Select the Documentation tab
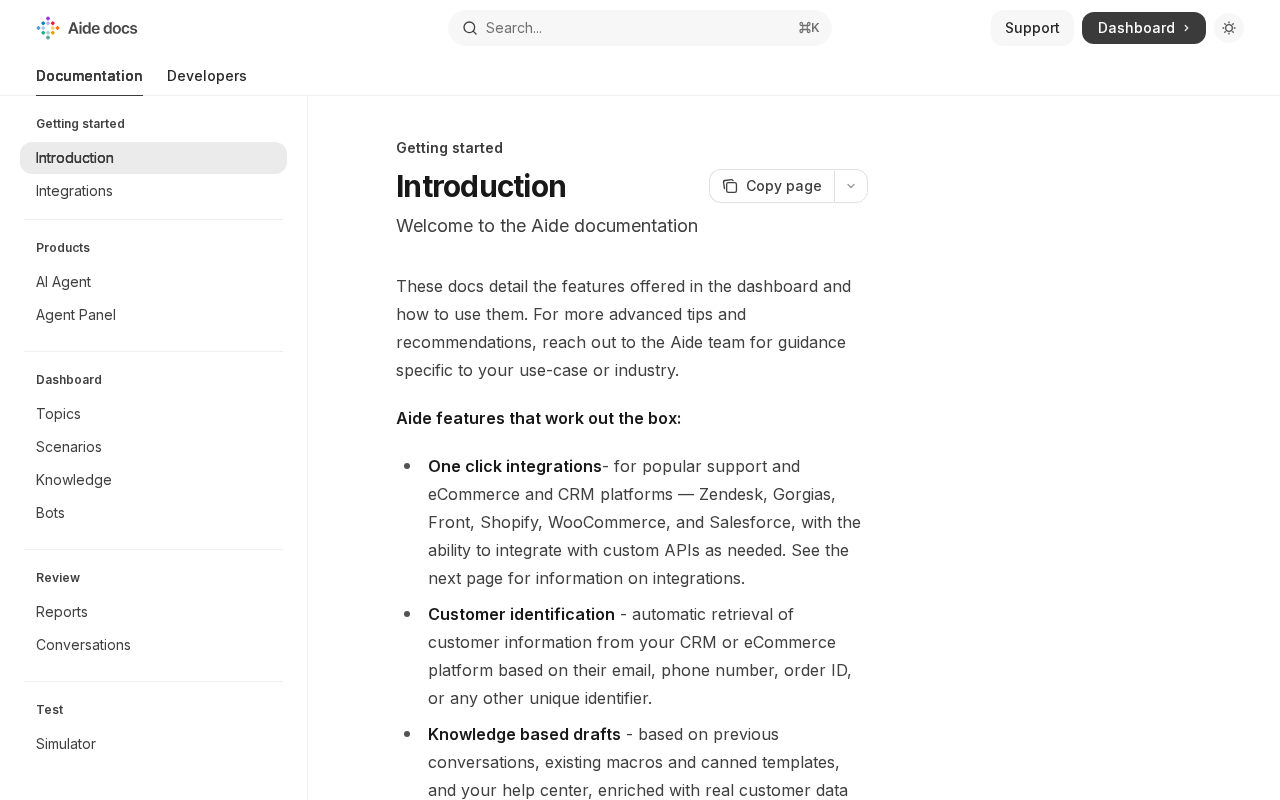The width and height of the screenshot is (1280, 800). click(89, 76)
